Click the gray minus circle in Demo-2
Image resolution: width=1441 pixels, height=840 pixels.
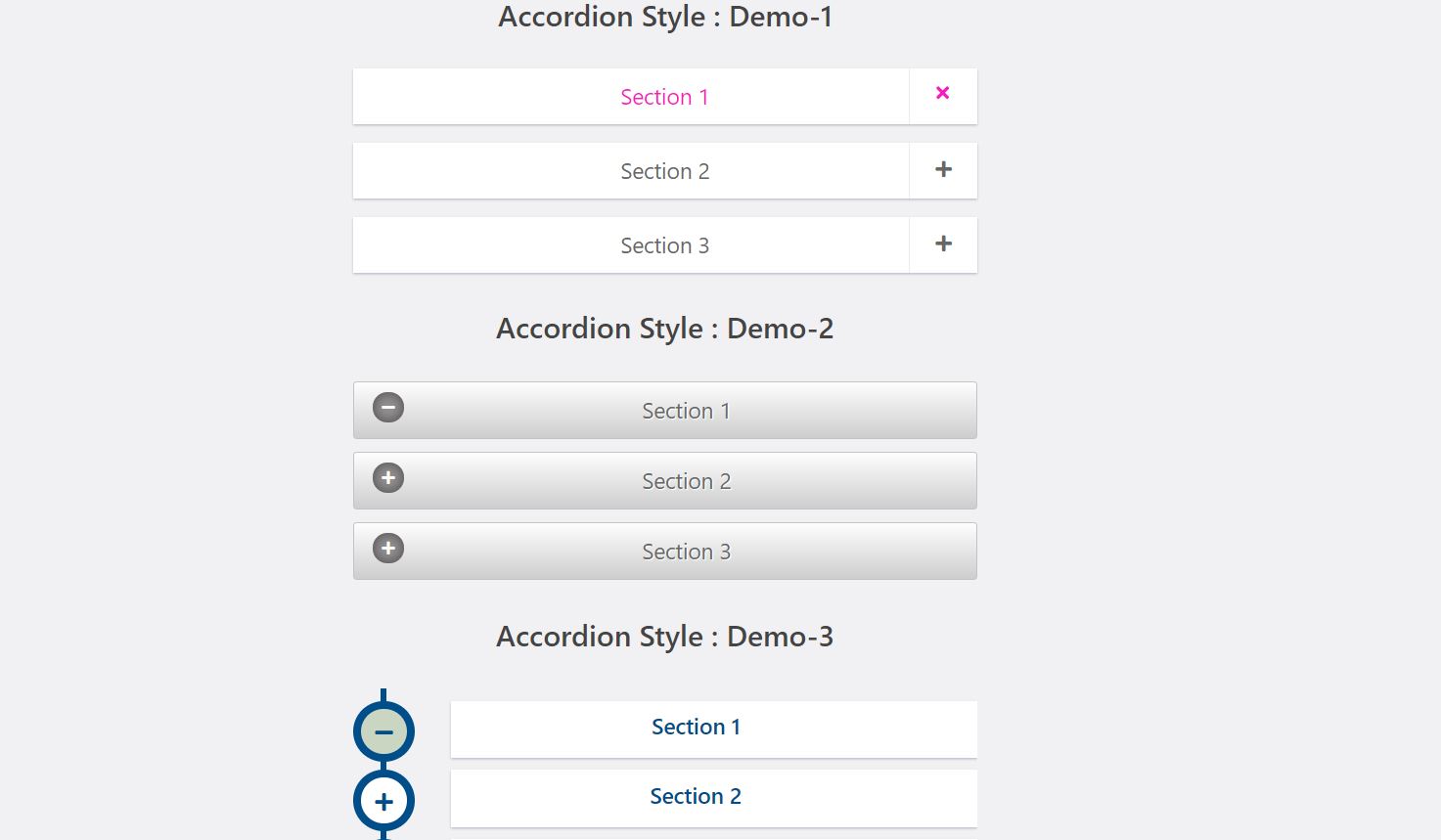388,408
